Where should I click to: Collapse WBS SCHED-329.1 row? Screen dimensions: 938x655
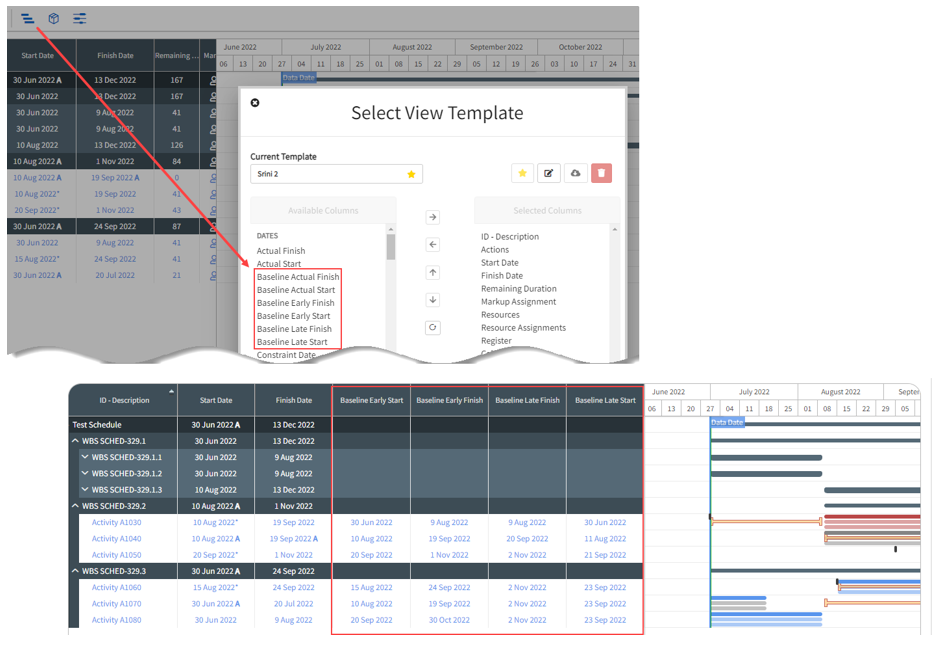(x=75, y=441)
